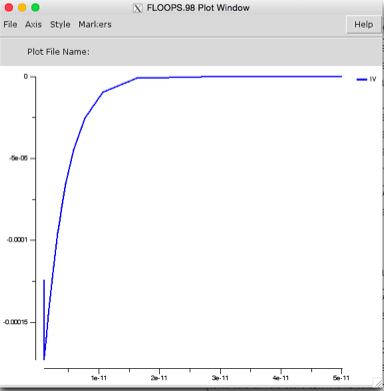
Task: Click the Plot File Name label
Action: [58, 52]
